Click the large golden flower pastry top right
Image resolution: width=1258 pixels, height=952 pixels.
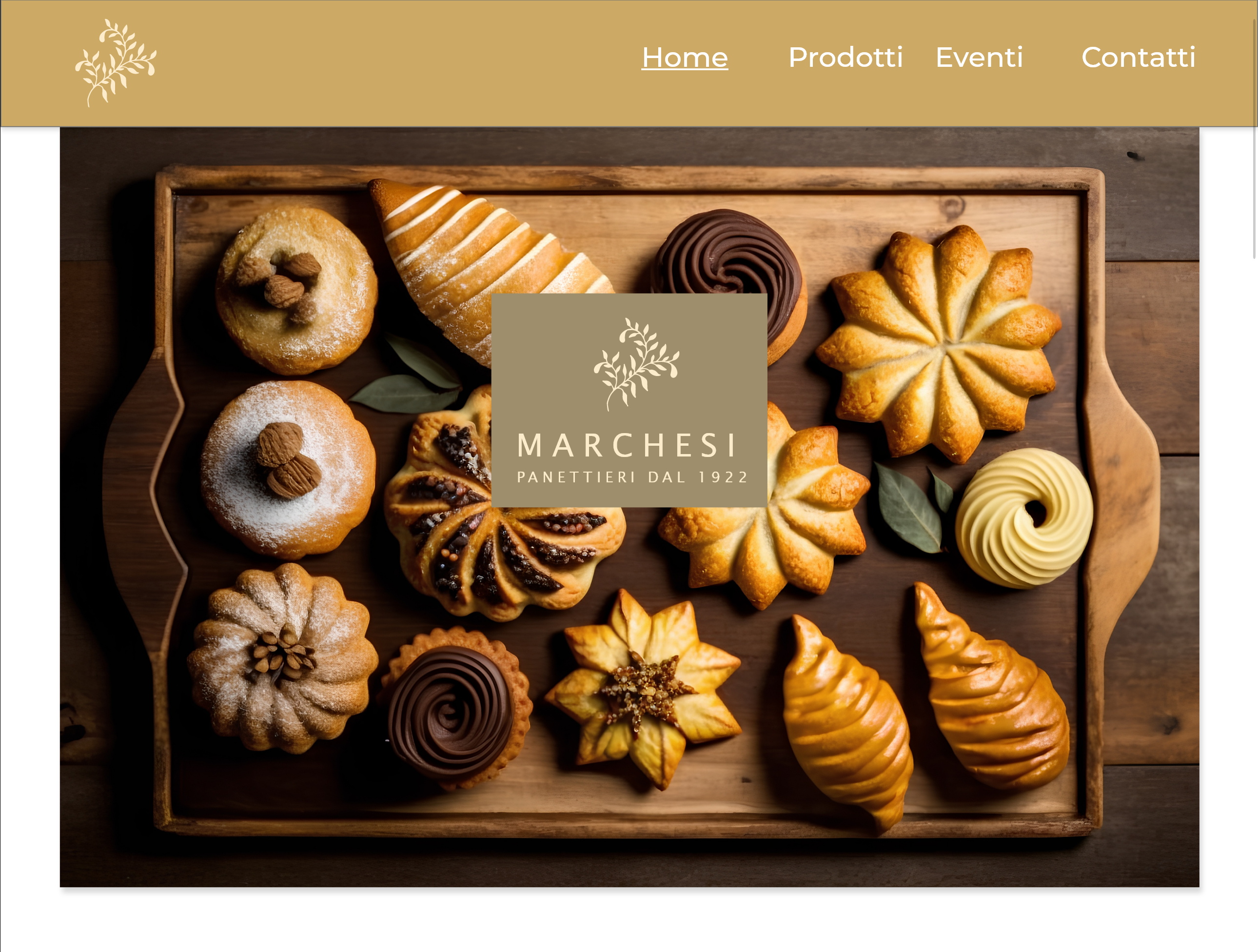(939, 344)
